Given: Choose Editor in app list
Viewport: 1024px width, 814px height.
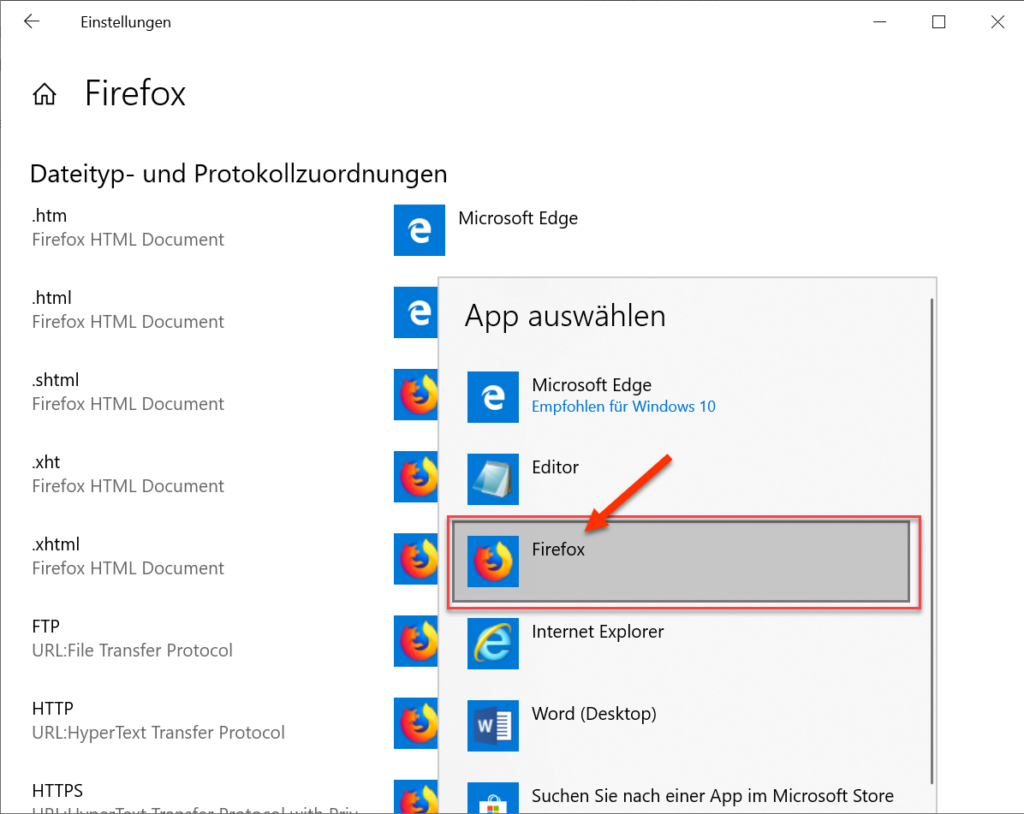Looking at the screenshot, I should pos(681,480).
